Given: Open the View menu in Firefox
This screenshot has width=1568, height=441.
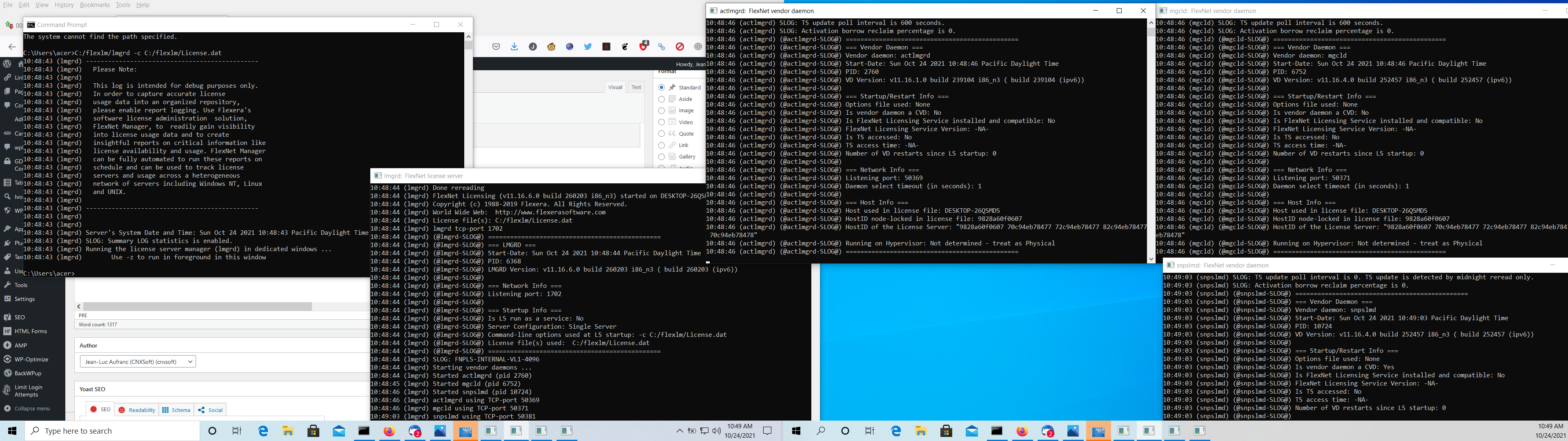Looking at the screenshot, I should pos(42,5).
